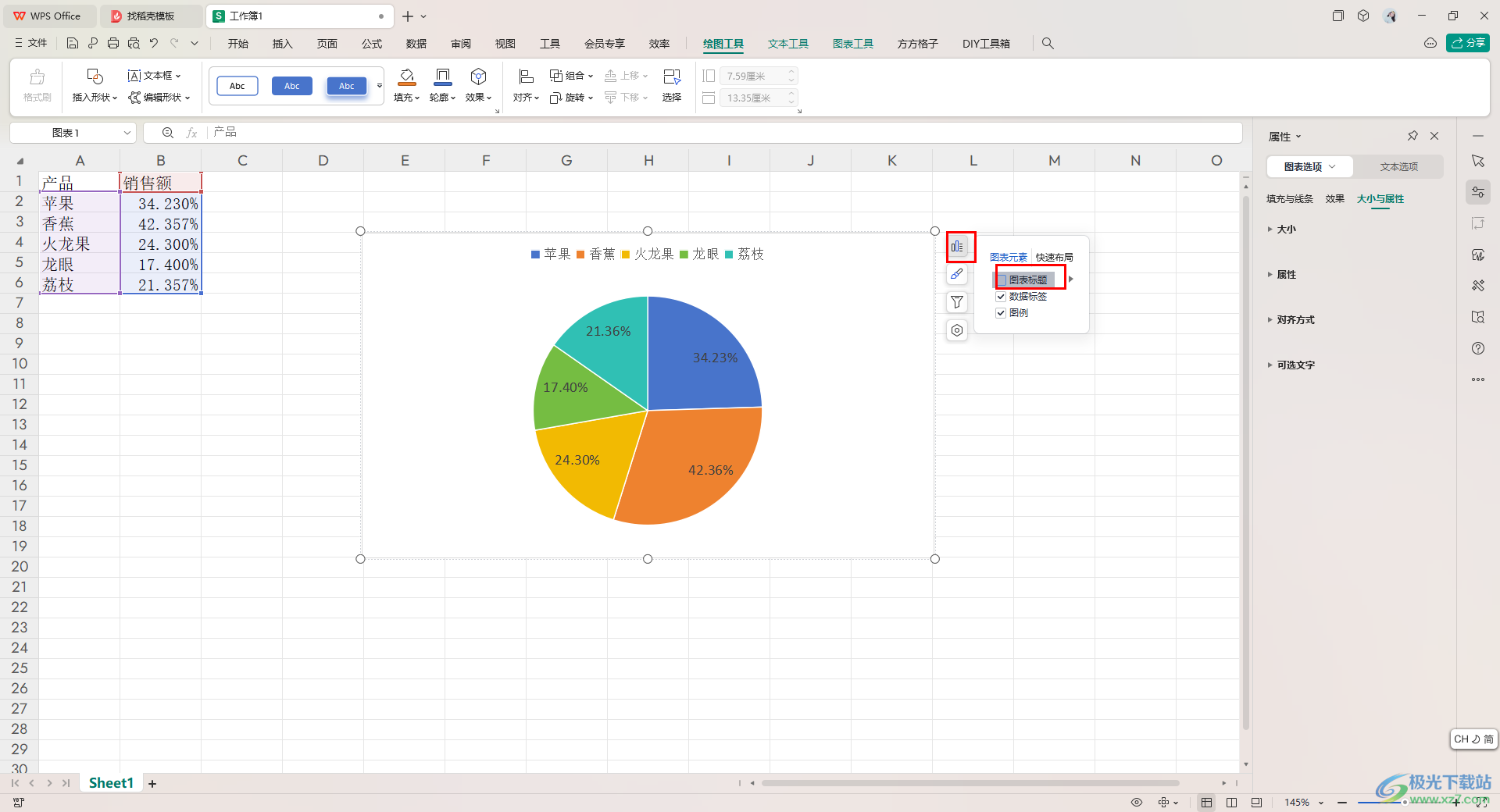Select the Sheet1 tab

coord(111,783)
